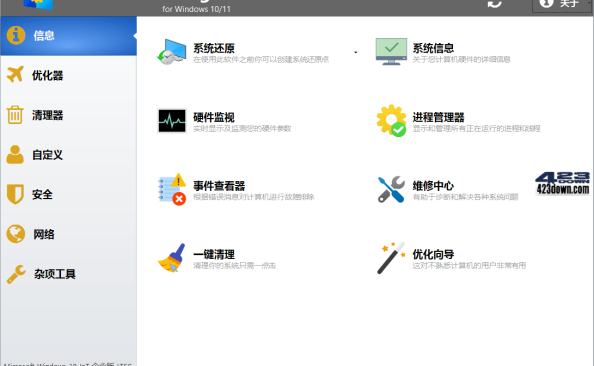Select 杂项工具 in the sidebar
This screenshot has width=594, height=366.
[69, 274]
